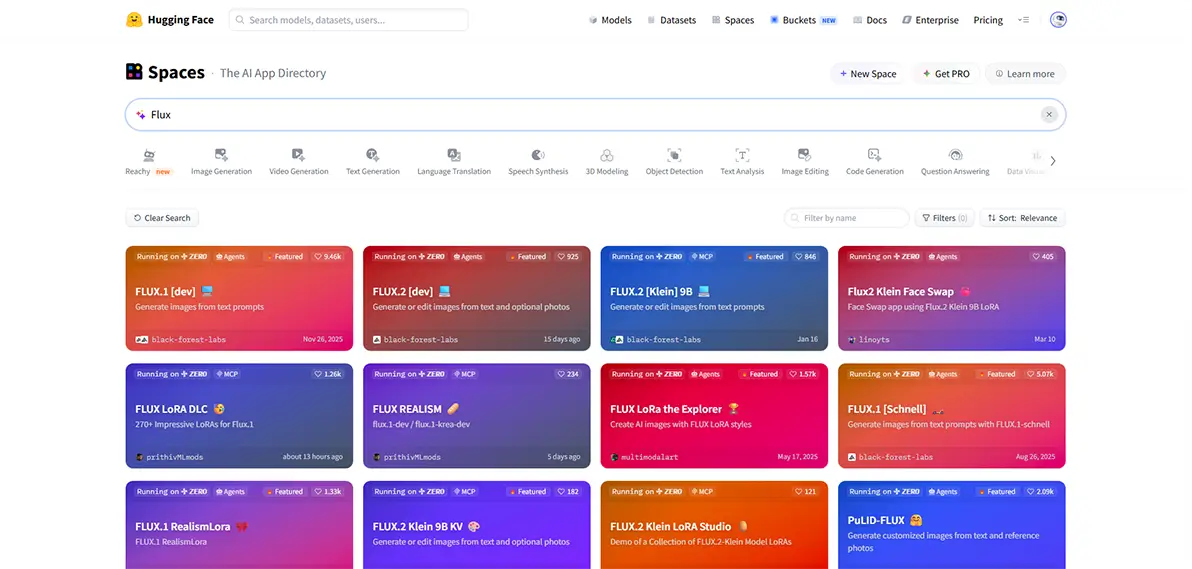This screenshot has width=1192, height=569.
Task: Open the Filters (0) dropdown
Action: tap(945, 218)
